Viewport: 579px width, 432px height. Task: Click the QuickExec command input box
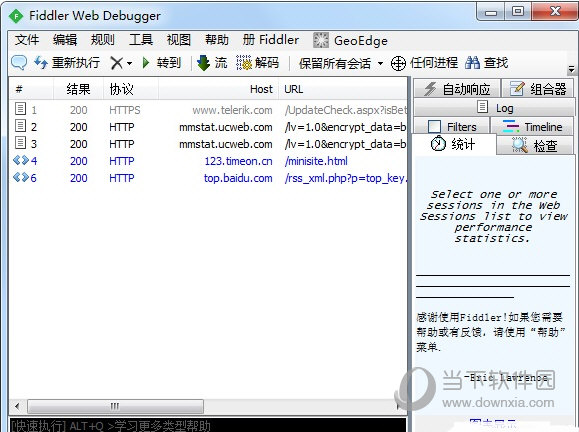(x=208, y=425)
